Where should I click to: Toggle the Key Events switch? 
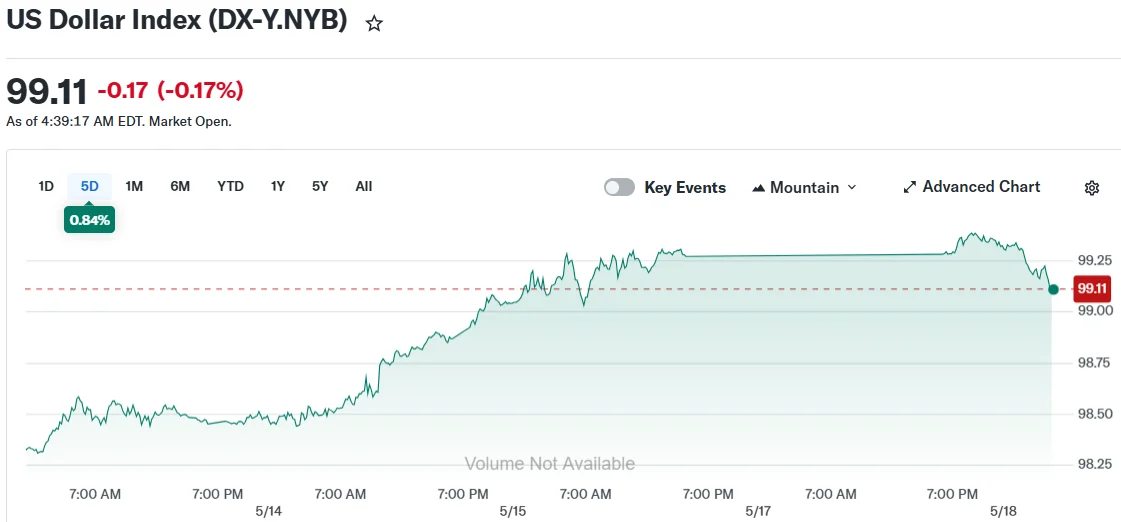tap(619, 187)
